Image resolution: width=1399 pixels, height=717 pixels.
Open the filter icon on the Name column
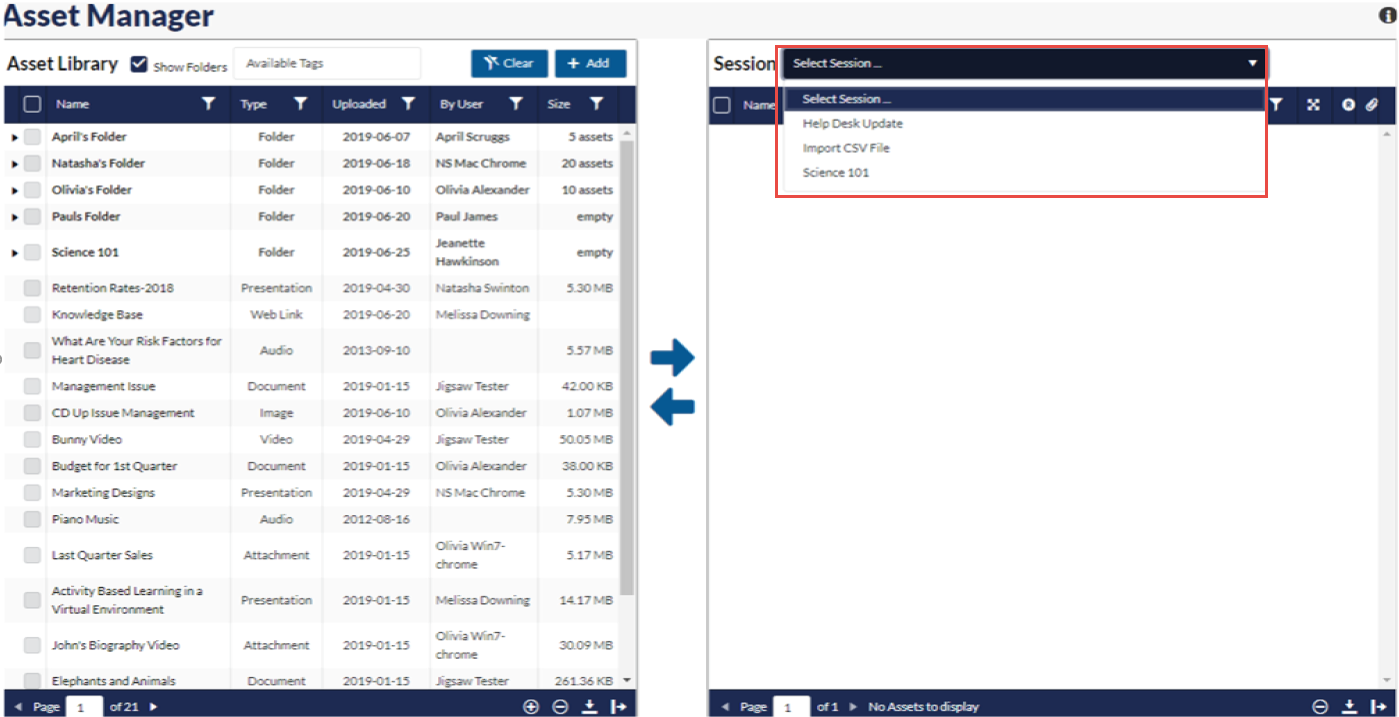click(208, 104)
